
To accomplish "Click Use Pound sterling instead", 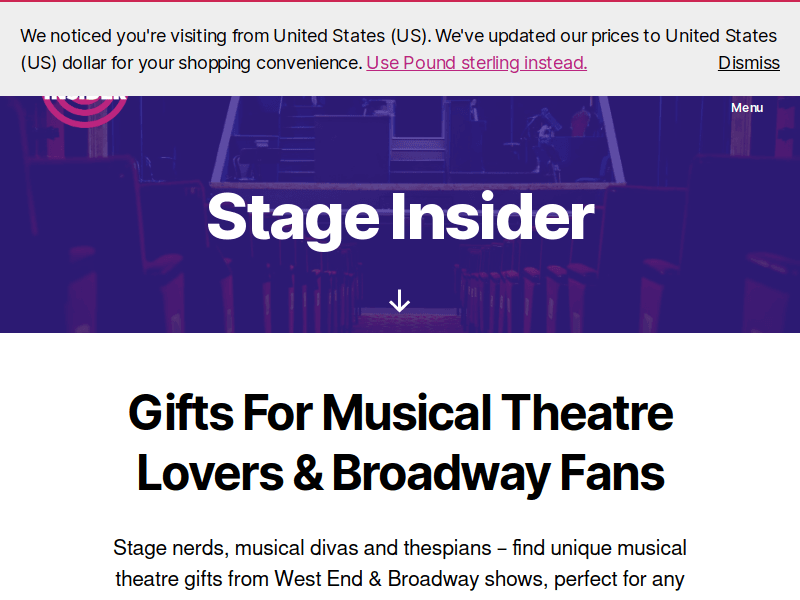I will click(x=476, y=62).
